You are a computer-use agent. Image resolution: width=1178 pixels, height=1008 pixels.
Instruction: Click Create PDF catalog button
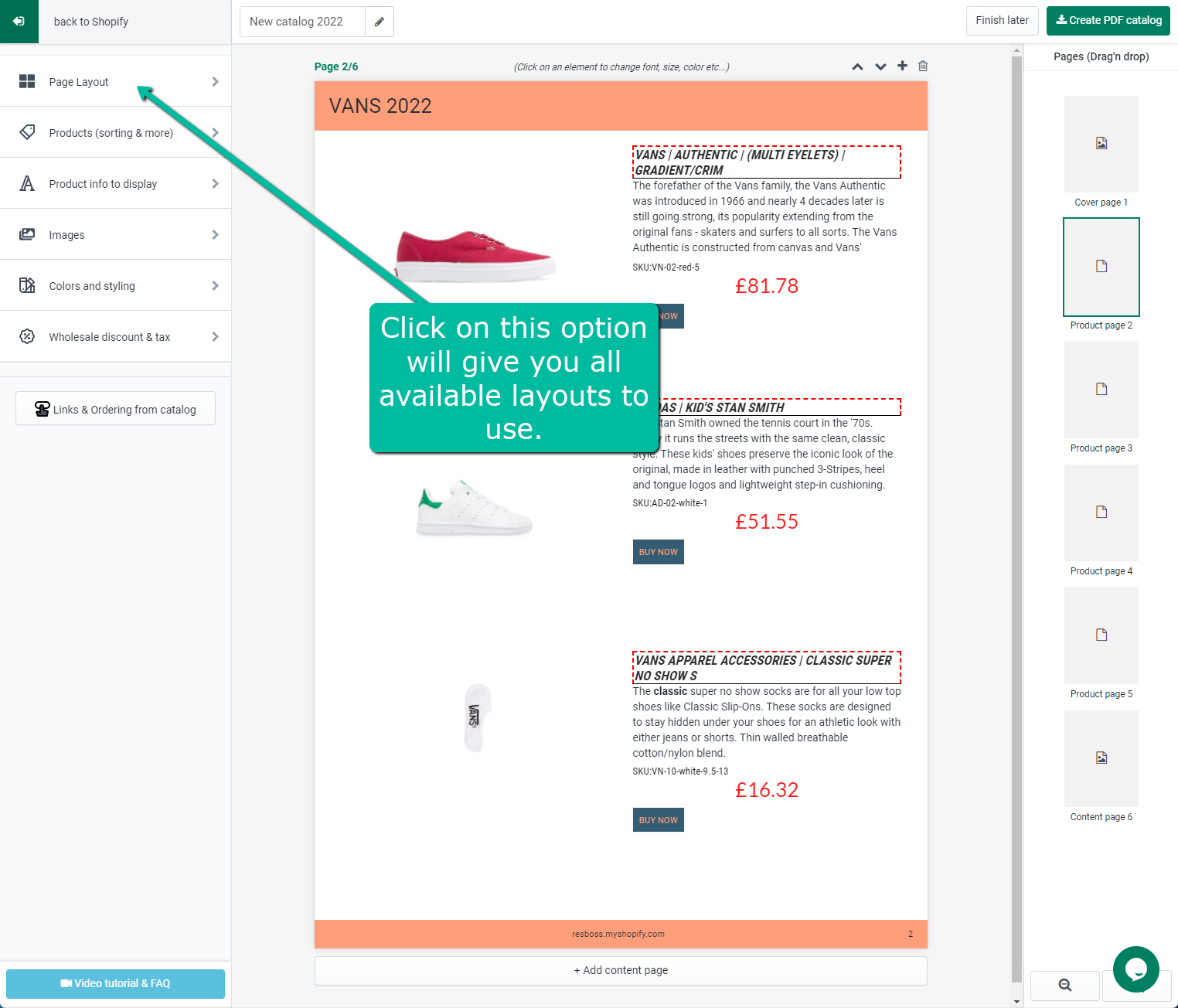click(1108, 20)
